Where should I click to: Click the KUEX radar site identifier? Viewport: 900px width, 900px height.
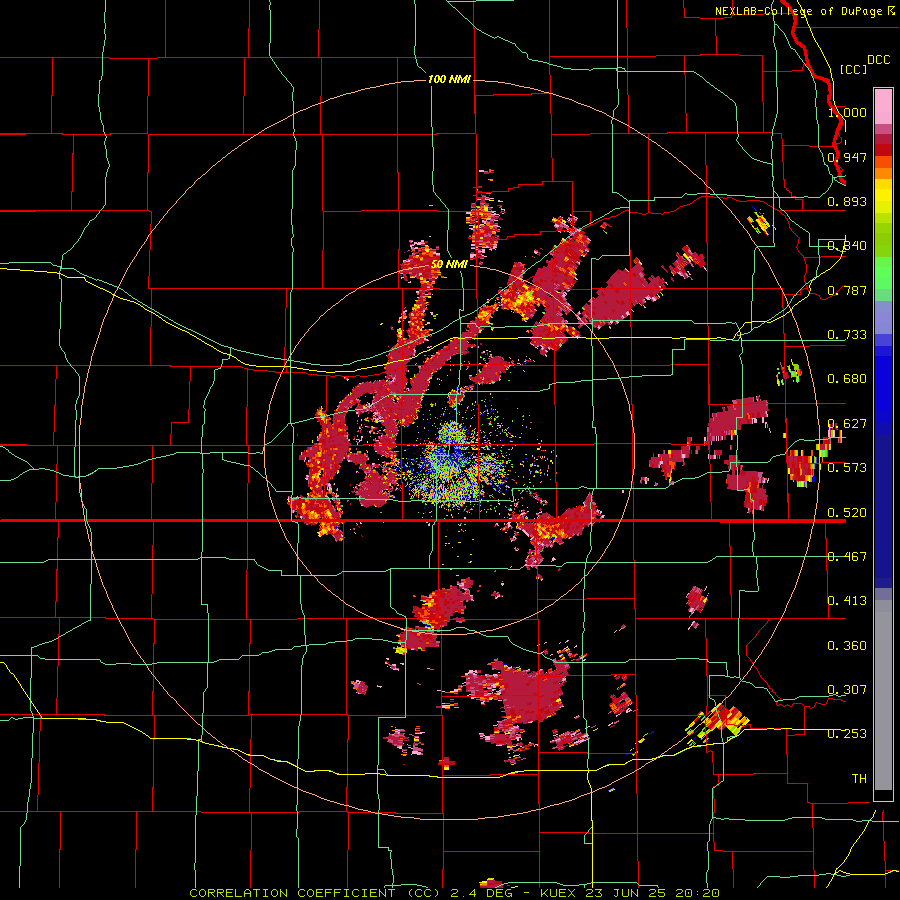pyautogui.click(x=558, y=893)
